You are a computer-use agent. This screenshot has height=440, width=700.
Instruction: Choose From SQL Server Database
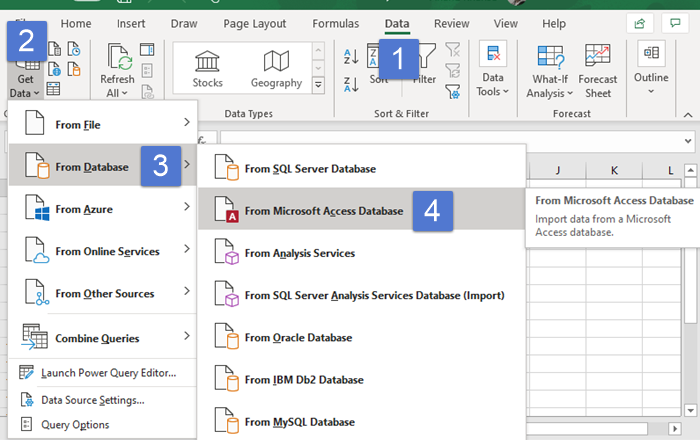click(362, 167)
